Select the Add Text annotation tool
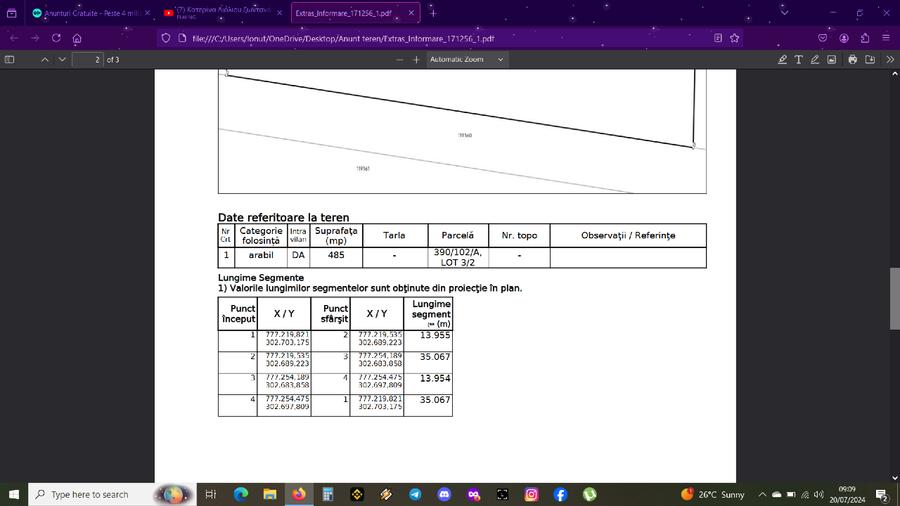 click(x=798, y=59)
